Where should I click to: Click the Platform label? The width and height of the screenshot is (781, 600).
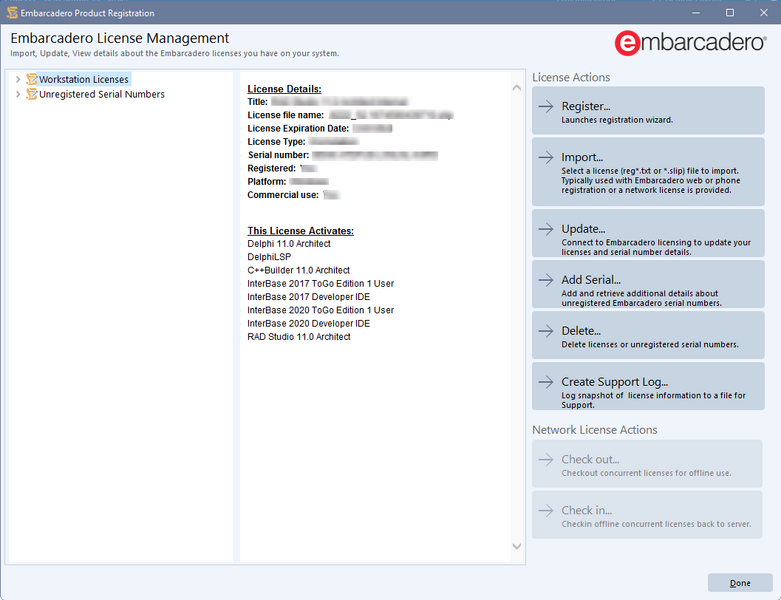(266, 182)
